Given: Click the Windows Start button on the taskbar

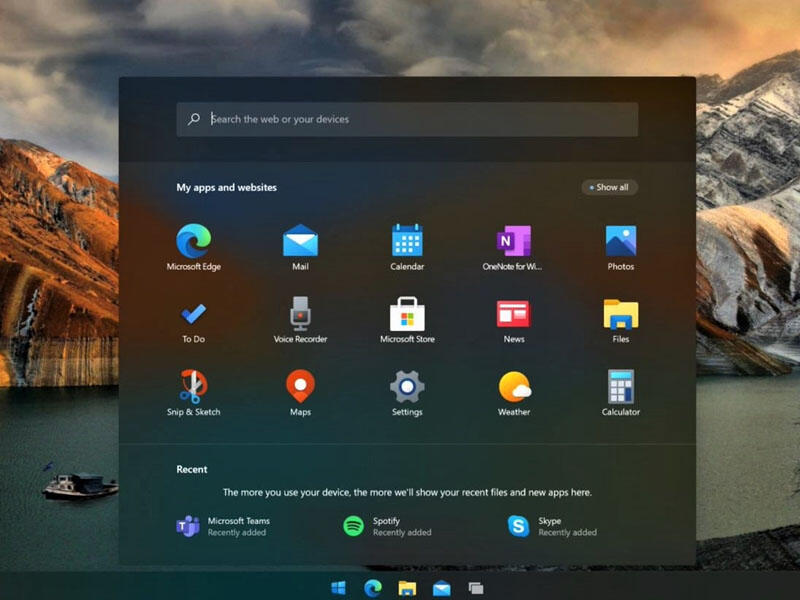Looking at the screenshot, I should [339, 587].
